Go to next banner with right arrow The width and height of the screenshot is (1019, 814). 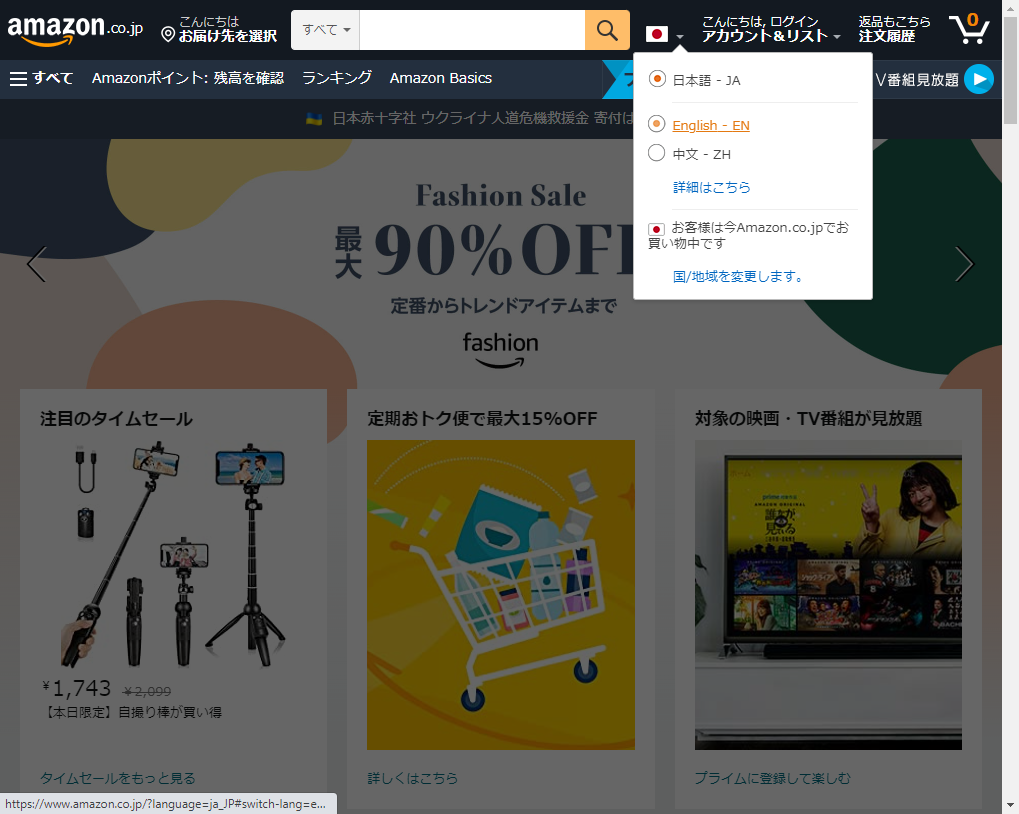tap(964, 264)
